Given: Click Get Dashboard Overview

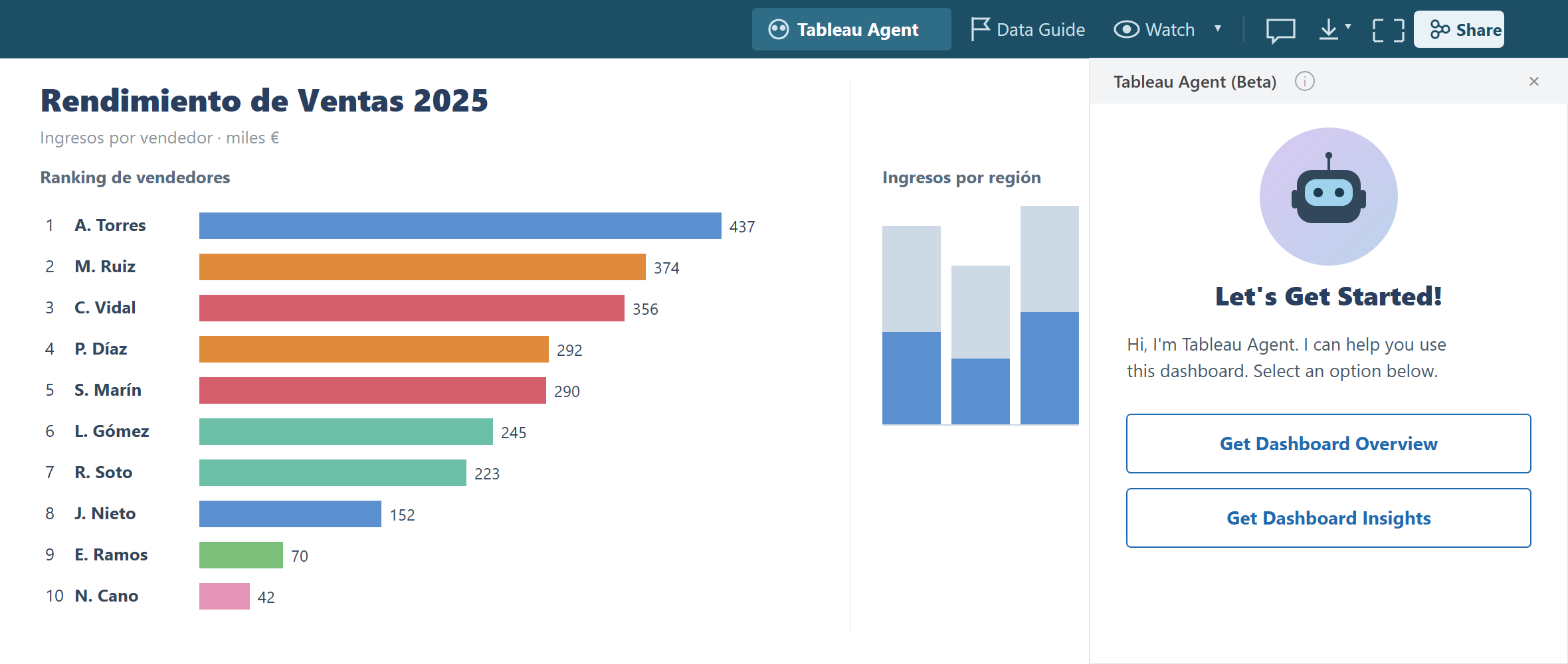Looking at the screenshot, I should click(1329, 444).
